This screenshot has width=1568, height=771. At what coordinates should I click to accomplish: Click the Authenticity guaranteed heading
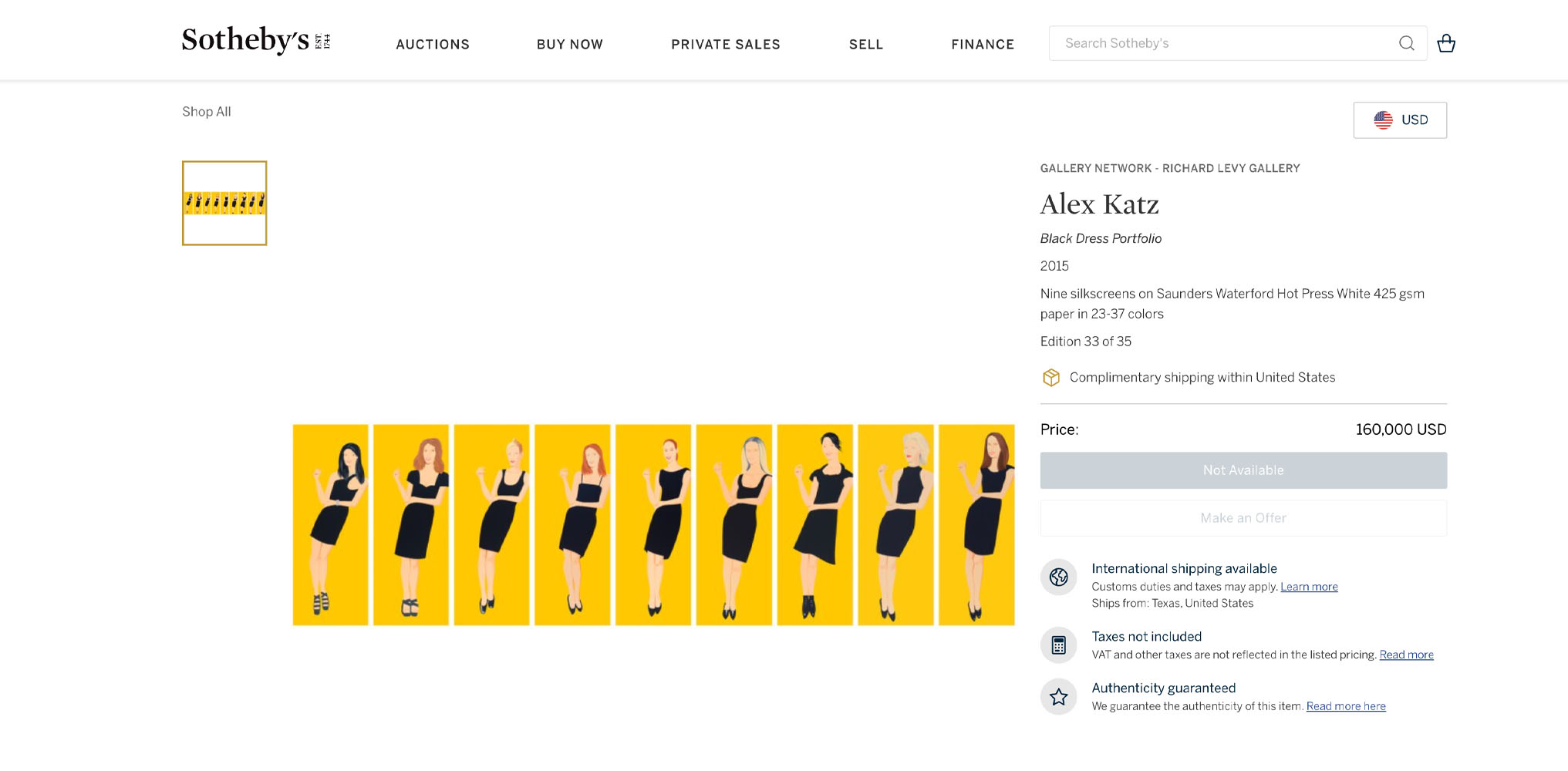click(x=1163, y=688)
